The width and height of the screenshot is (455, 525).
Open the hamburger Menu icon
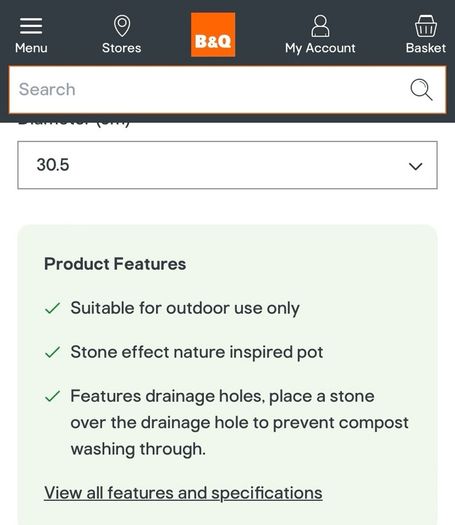(31, 26)
